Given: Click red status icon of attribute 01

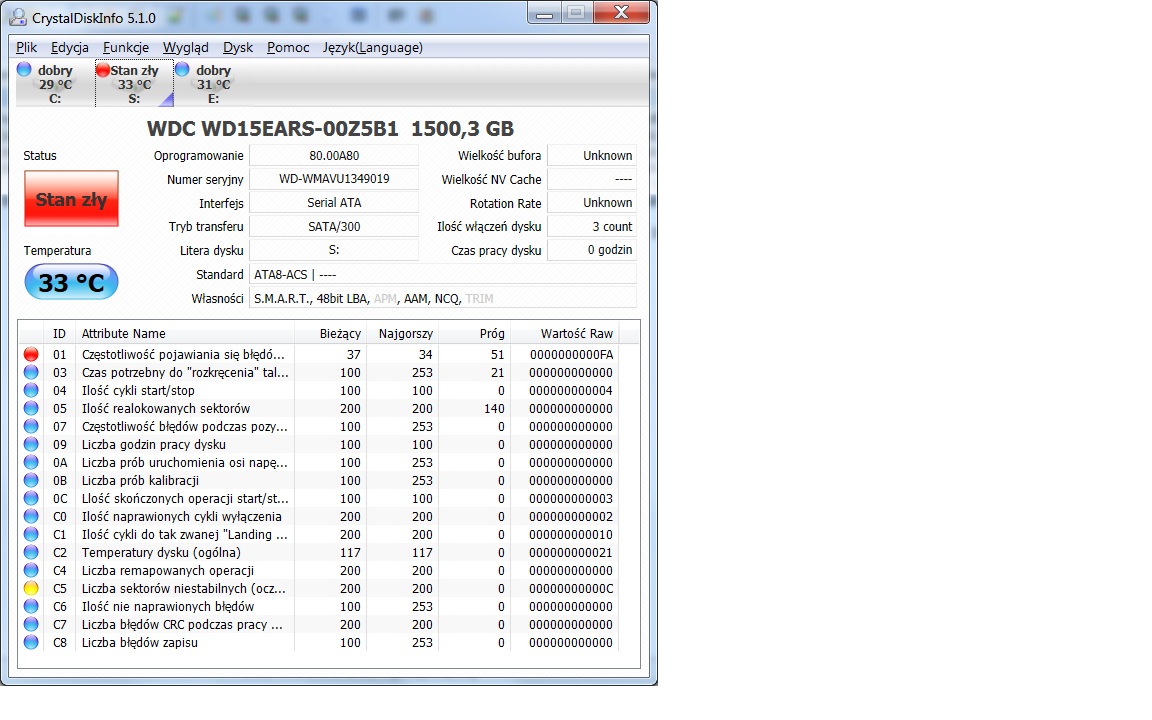Looking at the screenshot, I should click(x=31, y=354).
